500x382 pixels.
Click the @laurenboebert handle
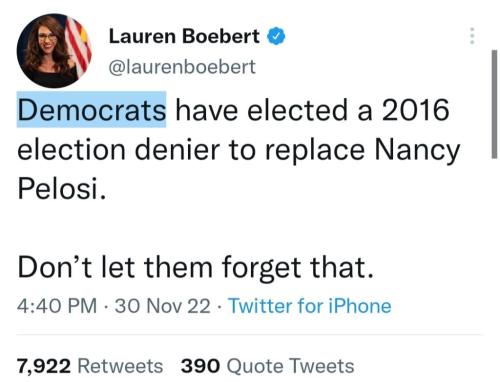[x=182, y=67]
